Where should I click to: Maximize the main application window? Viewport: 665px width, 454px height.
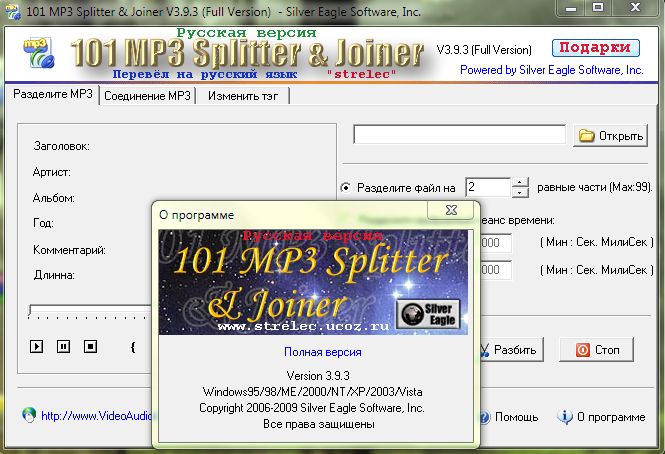598,8
